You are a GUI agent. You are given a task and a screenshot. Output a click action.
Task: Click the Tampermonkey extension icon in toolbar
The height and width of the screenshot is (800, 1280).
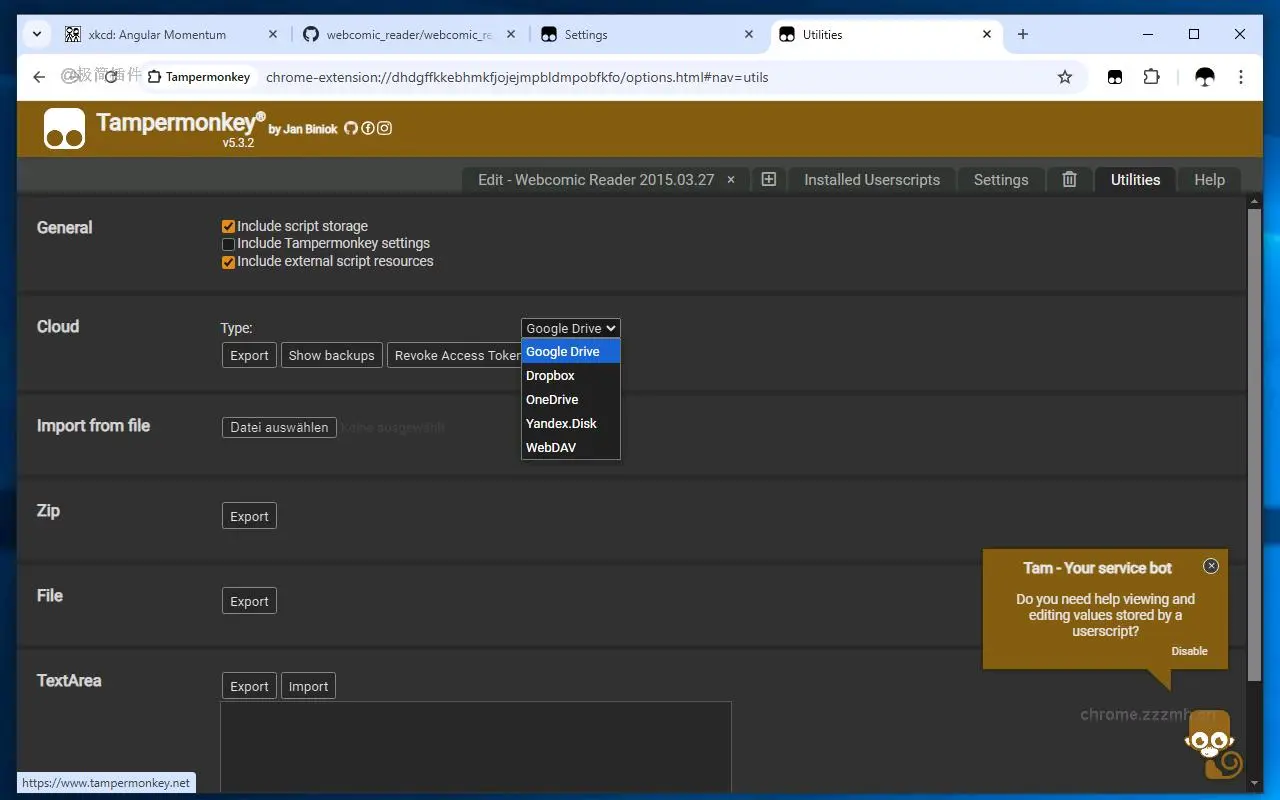click(x=1115, y=77)
